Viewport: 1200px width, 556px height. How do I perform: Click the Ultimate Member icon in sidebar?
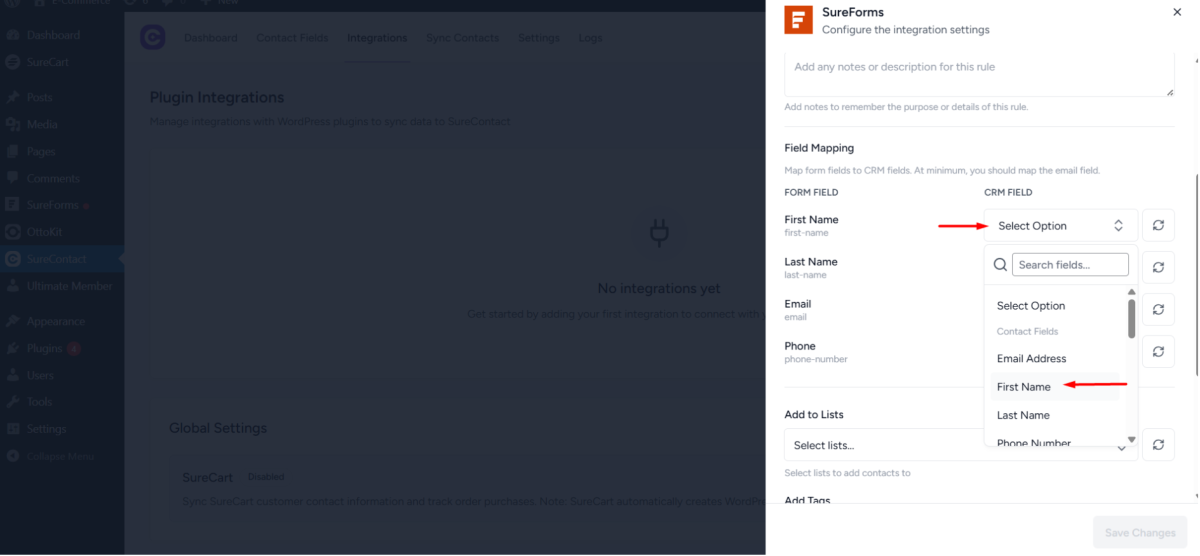[x=12, y=286]
